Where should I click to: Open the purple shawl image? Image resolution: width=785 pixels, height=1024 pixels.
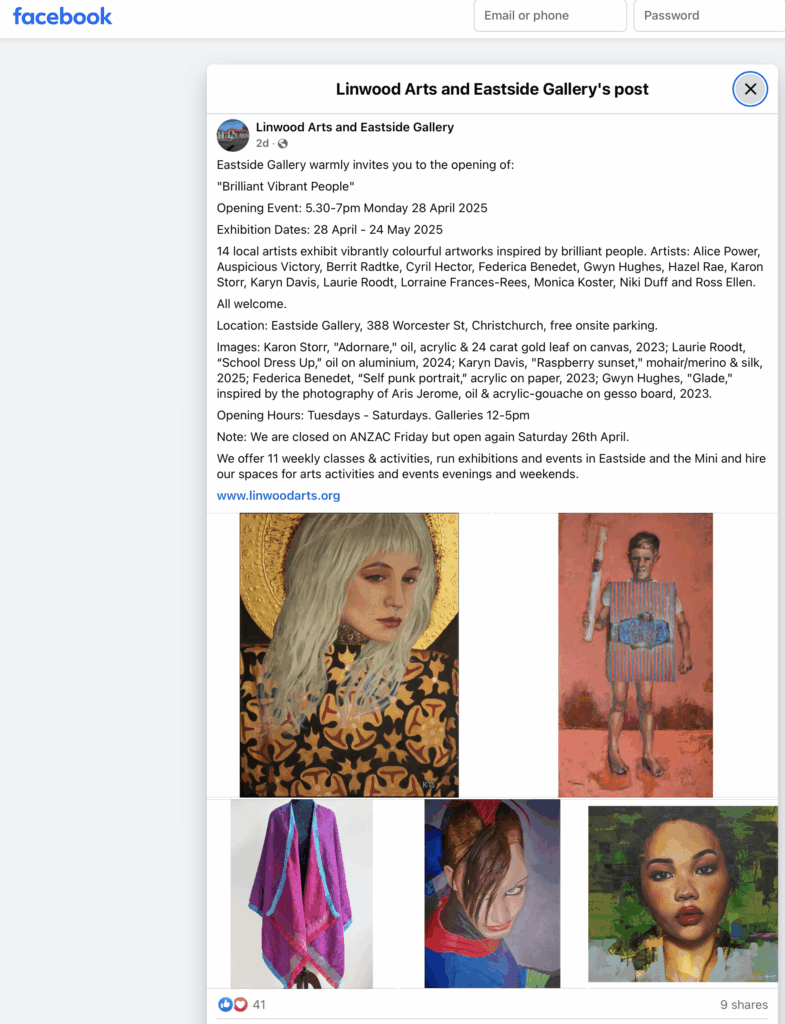point(302,894)
